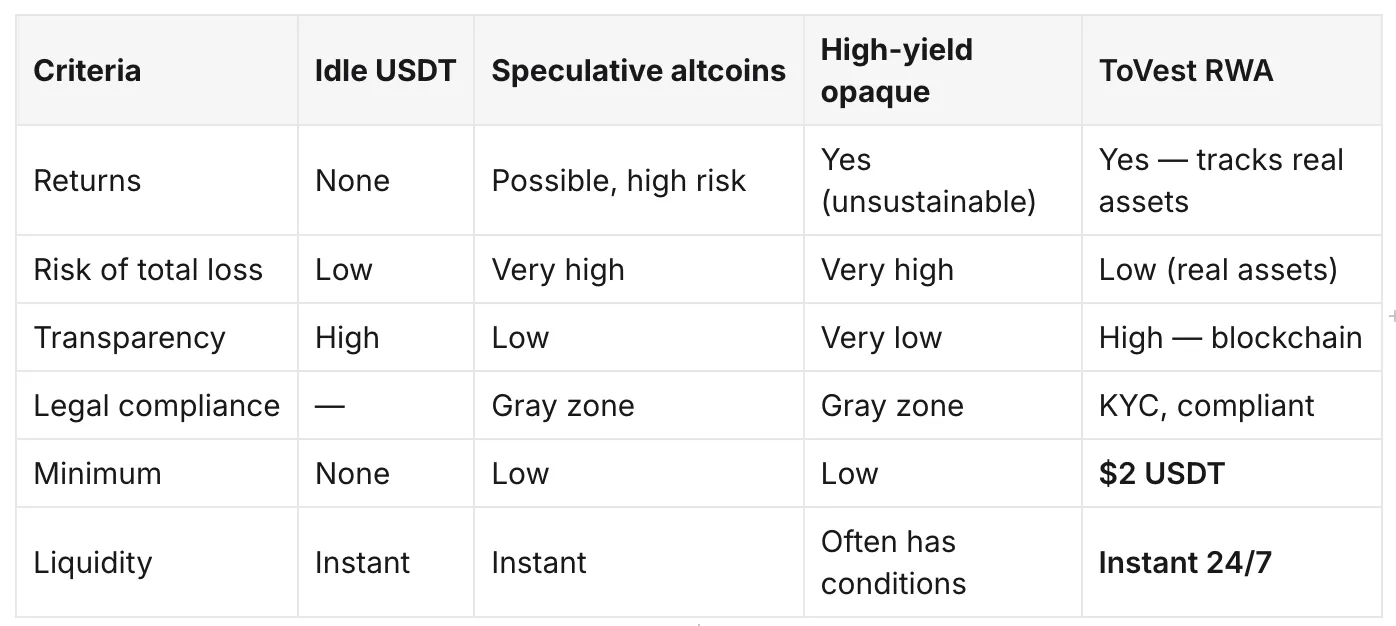Click the Yes (unsustainable) cell
Screen dimensions: 1396x626
928,181
